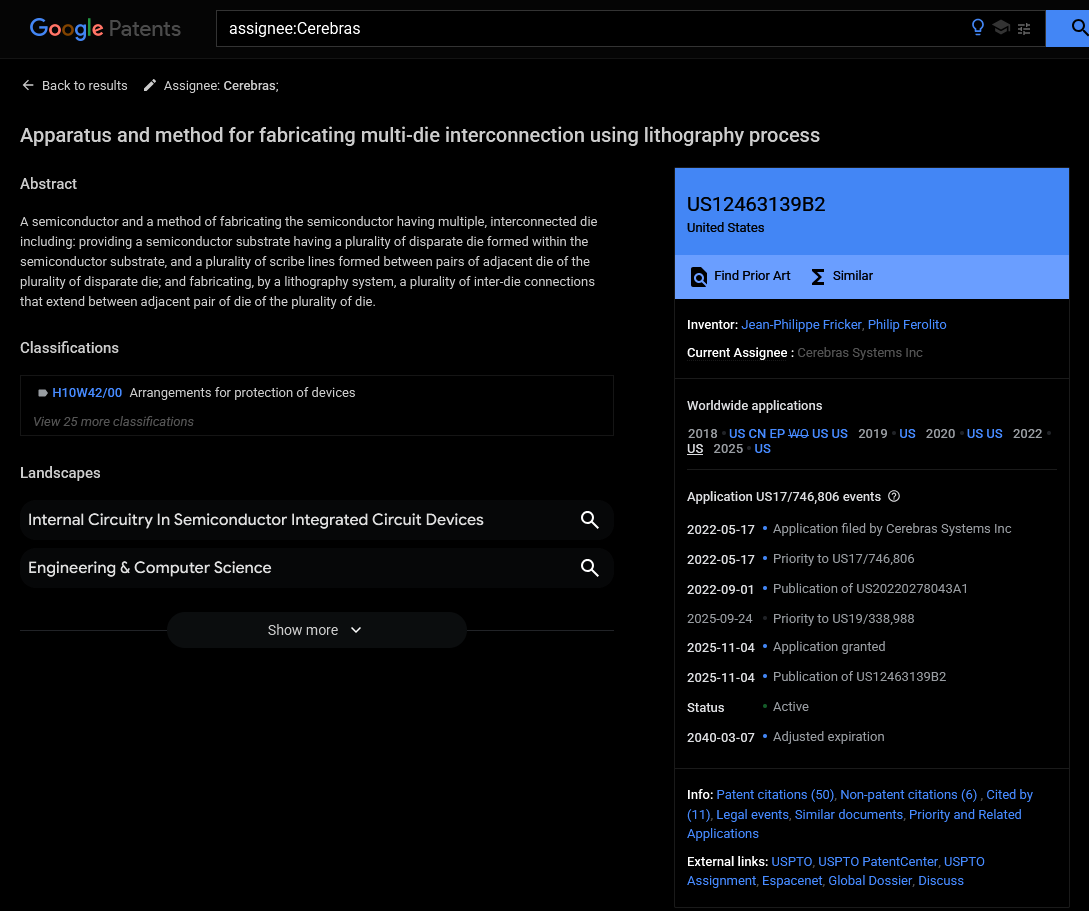Screen dimensions: 1089x911
Task: Click the graduation cap scholar icon
Action: (x=1001, y=28)
